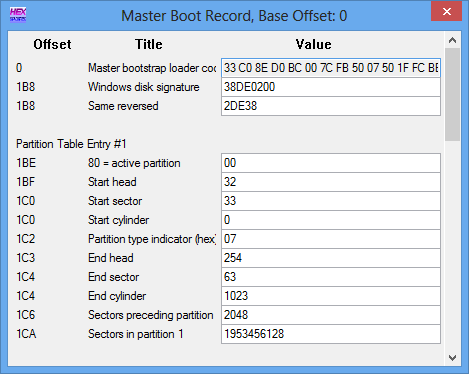Click the 'End head' label
469x374 pixels.
coord(111,258)
